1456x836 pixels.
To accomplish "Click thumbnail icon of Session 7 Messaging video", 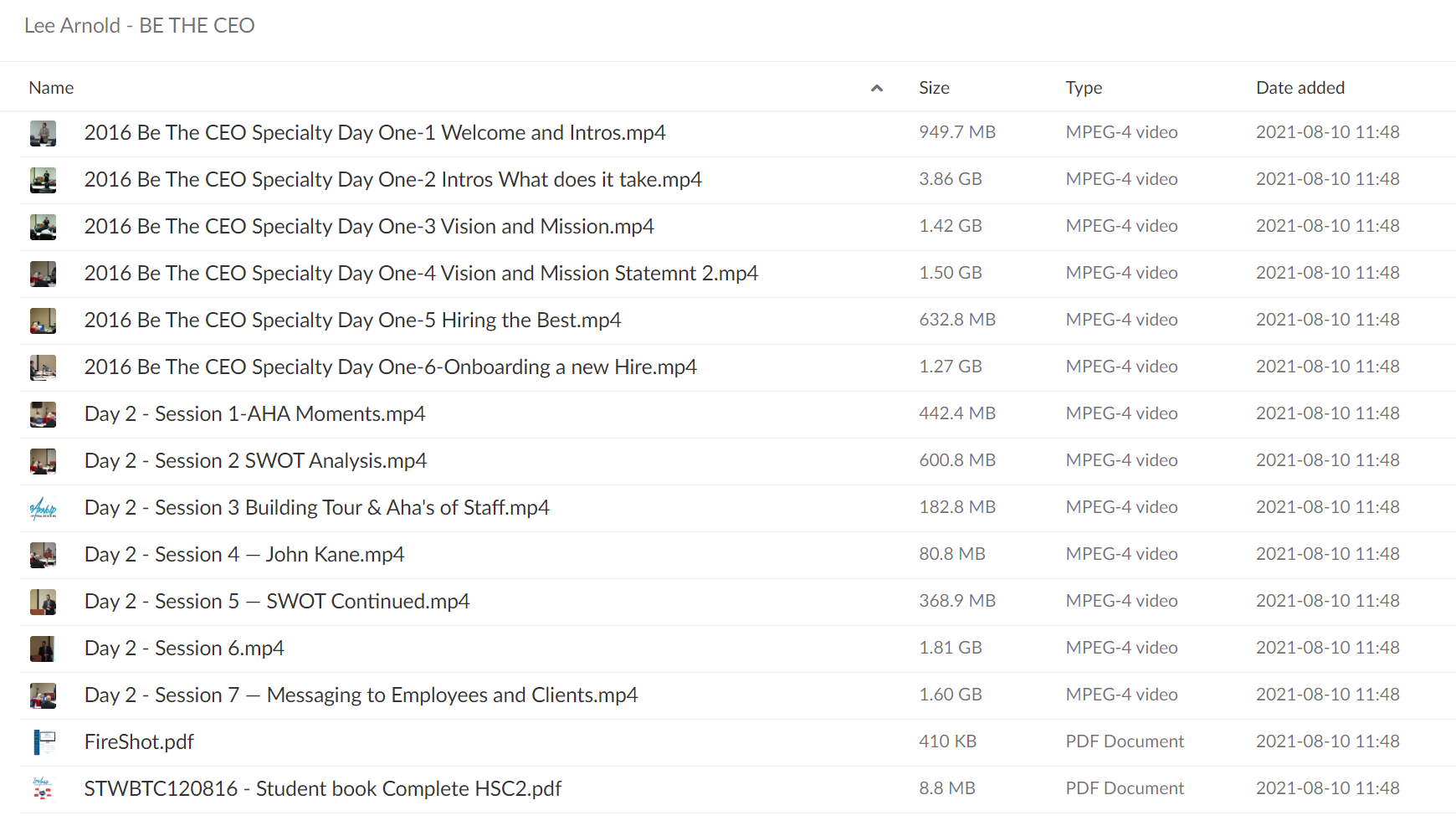I will 43,695.
